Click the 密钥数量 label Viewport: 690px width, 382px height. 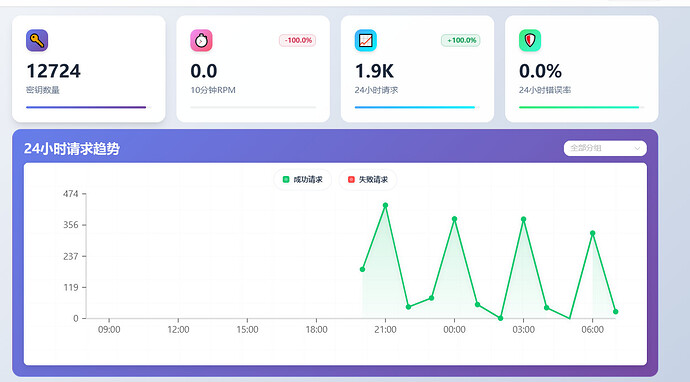(43, 90)
